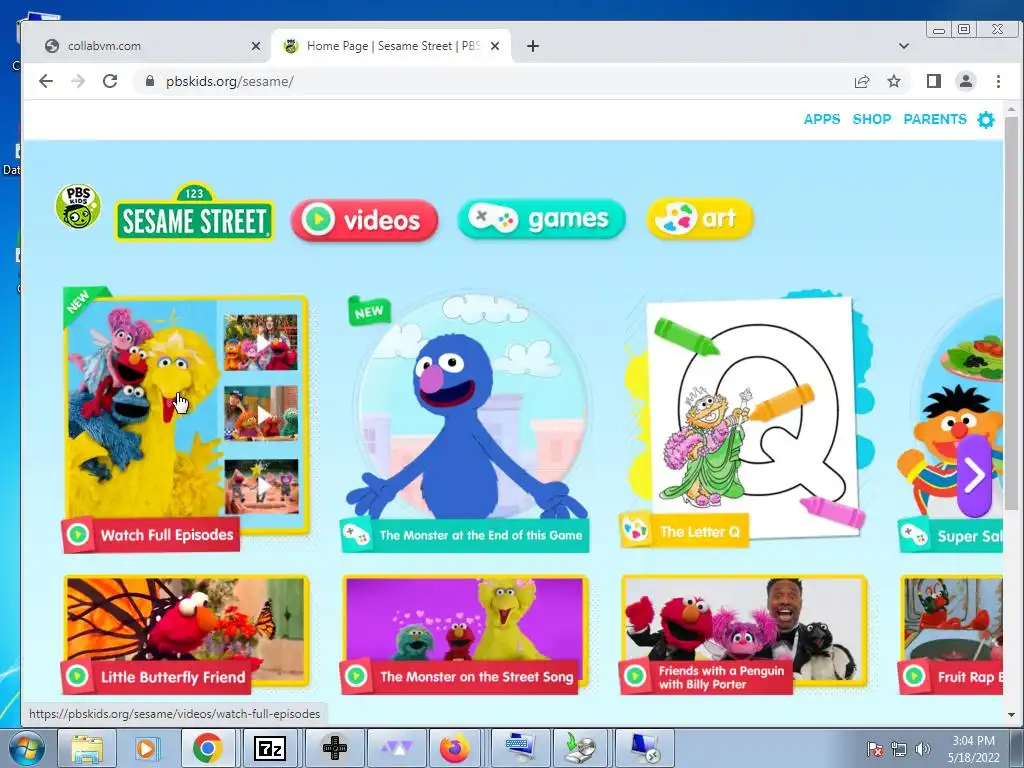Click the page vertical scrollbar
The image size is (1024, 768).
pyautogui.click(x=1011, y=313)
